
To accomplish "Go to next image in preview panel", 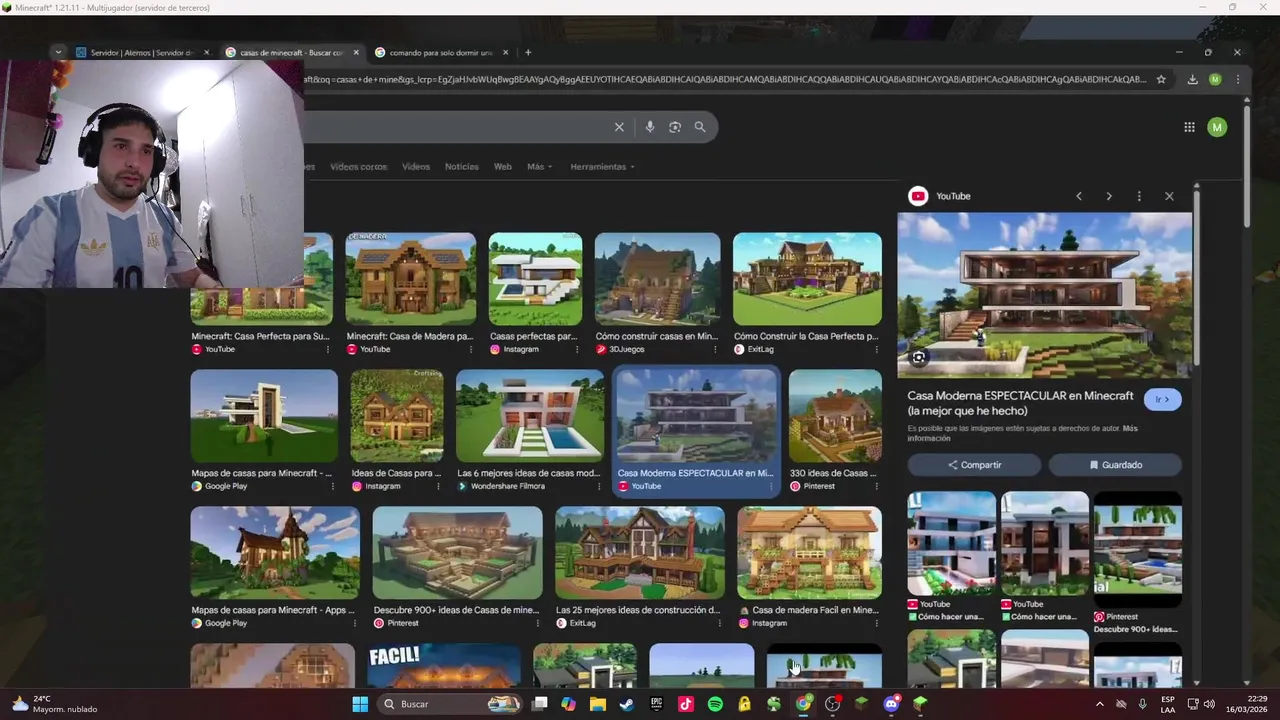I will point(1109,196).
